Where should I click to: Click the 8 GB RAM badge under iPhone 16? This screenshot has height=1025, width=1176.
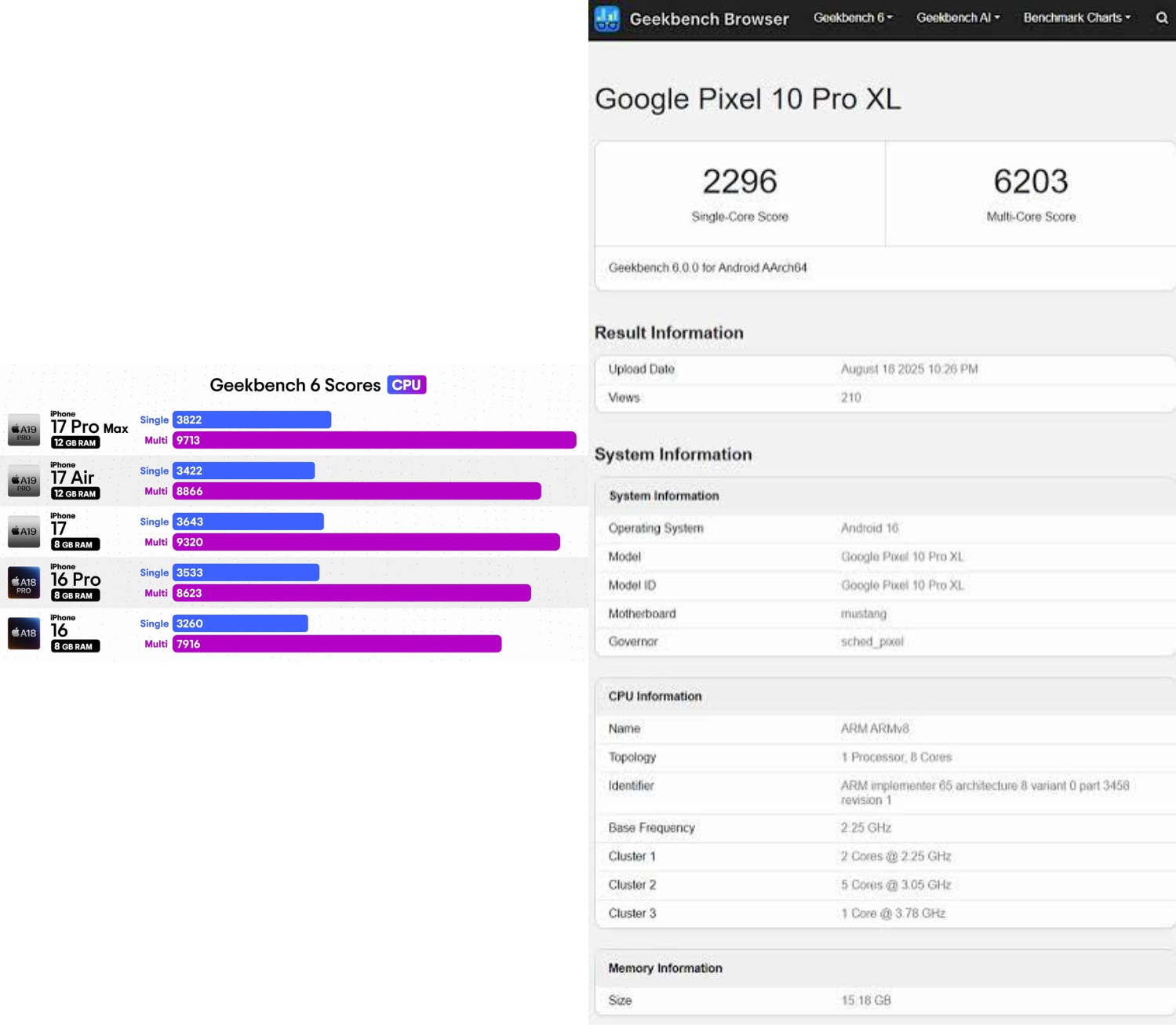coord(75,647)
